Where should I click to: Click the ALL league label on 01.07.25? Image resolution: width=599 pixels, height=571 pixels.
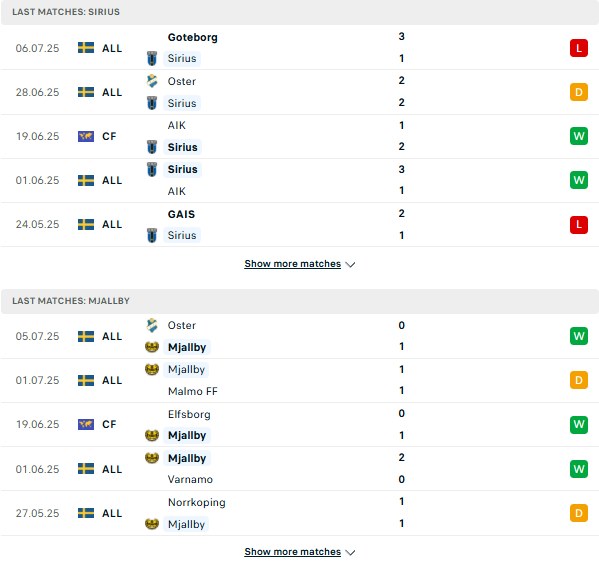pyautogui.click(x=112, y=380)
